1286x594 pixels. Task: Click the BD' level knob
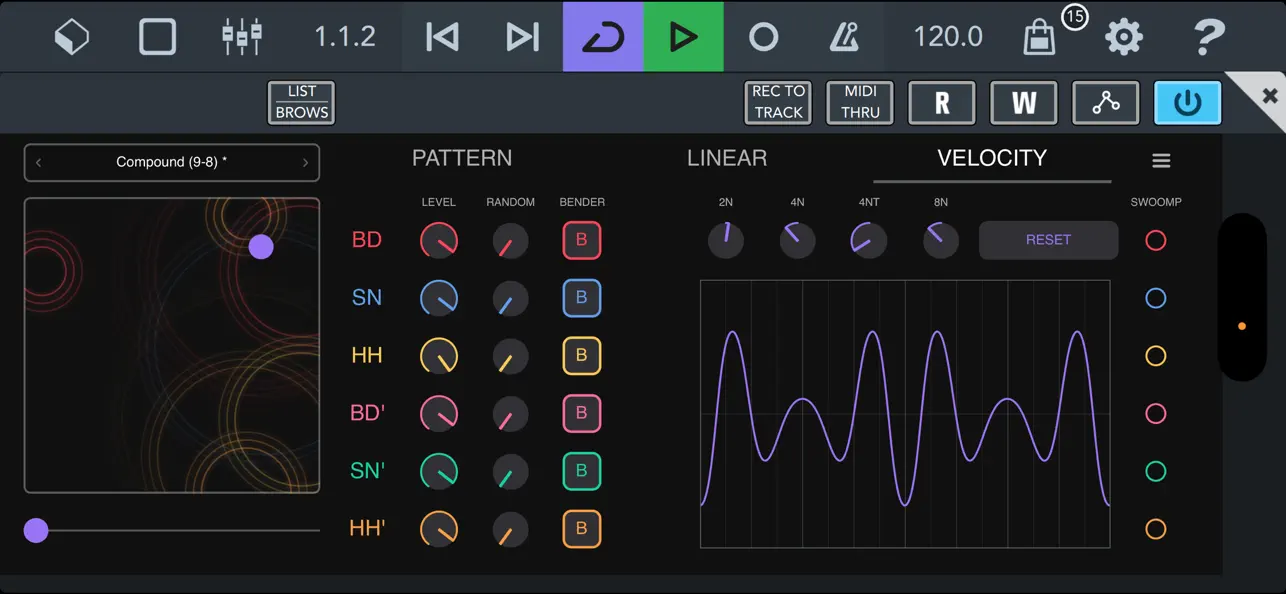pyautogui.click(x=439, y=414)
